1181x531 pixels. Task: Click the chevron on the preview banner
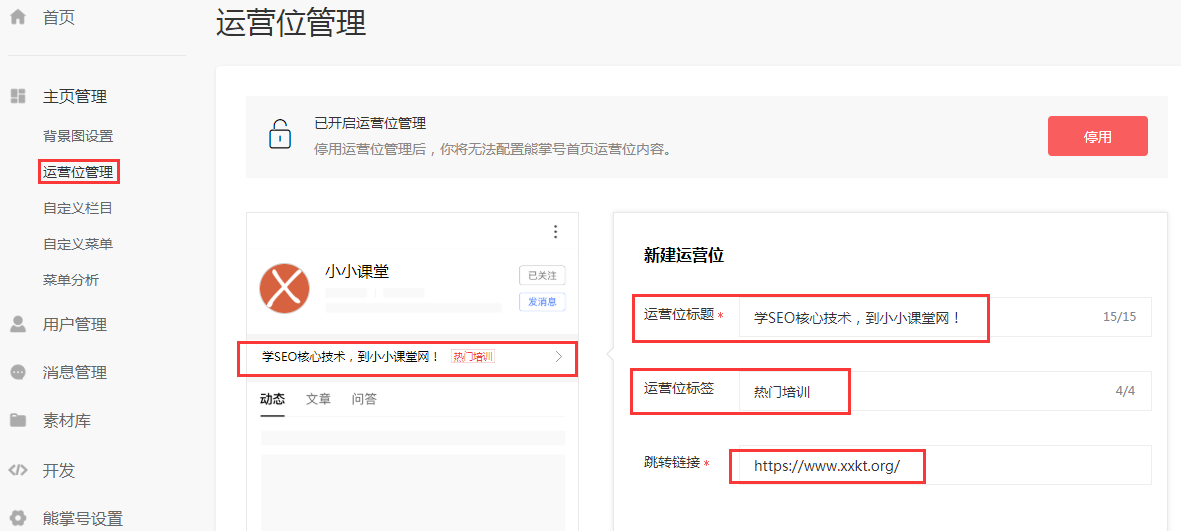(559, 357)
